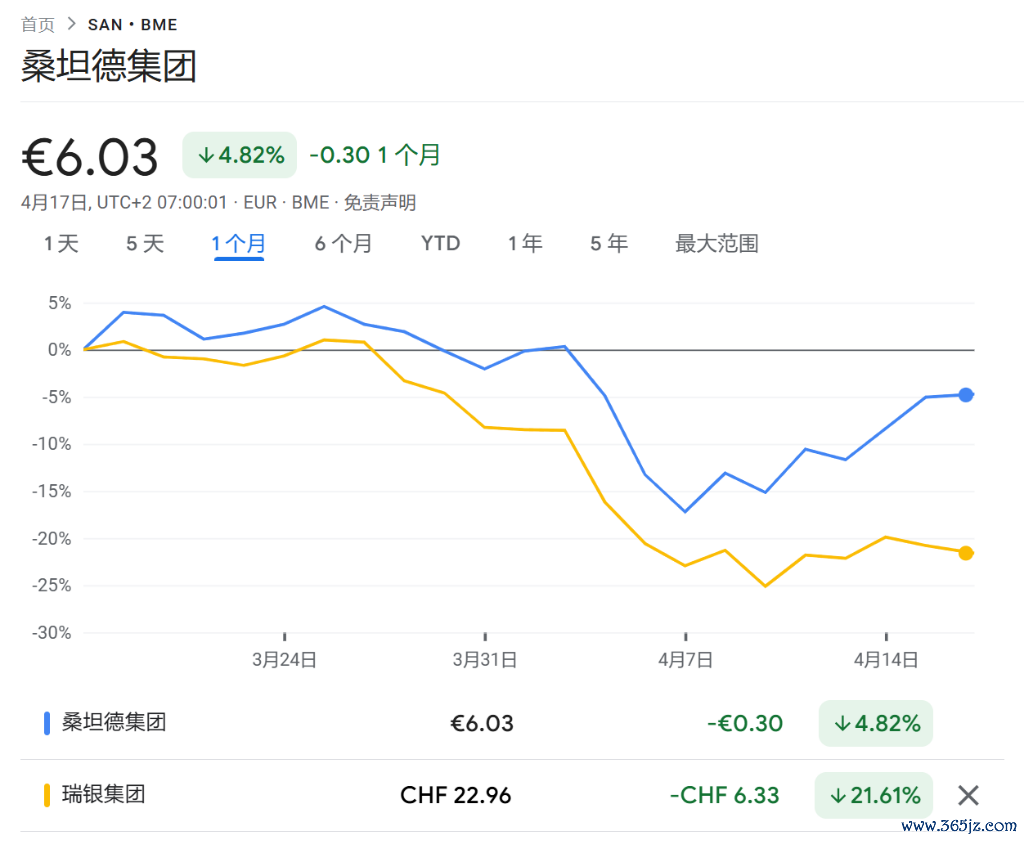
Task: Click the 4月7日 date marker on the axis
Action: click(x=685, y=659)
